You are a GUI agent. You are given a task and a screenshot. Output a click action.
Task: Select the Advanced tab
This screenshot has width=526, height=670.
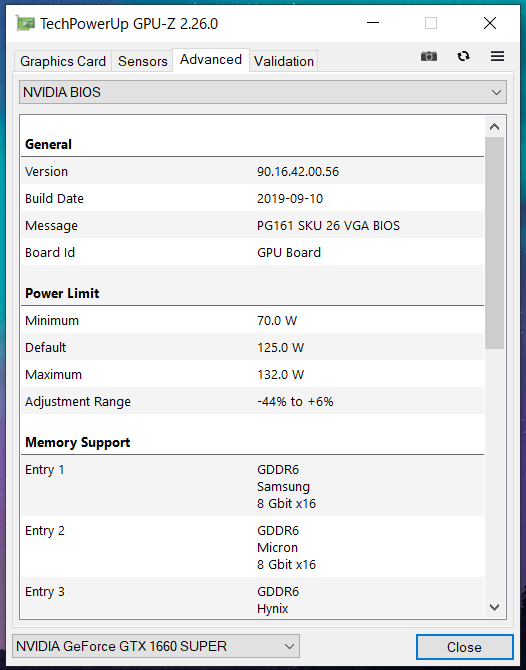click(x=211, y=59)
